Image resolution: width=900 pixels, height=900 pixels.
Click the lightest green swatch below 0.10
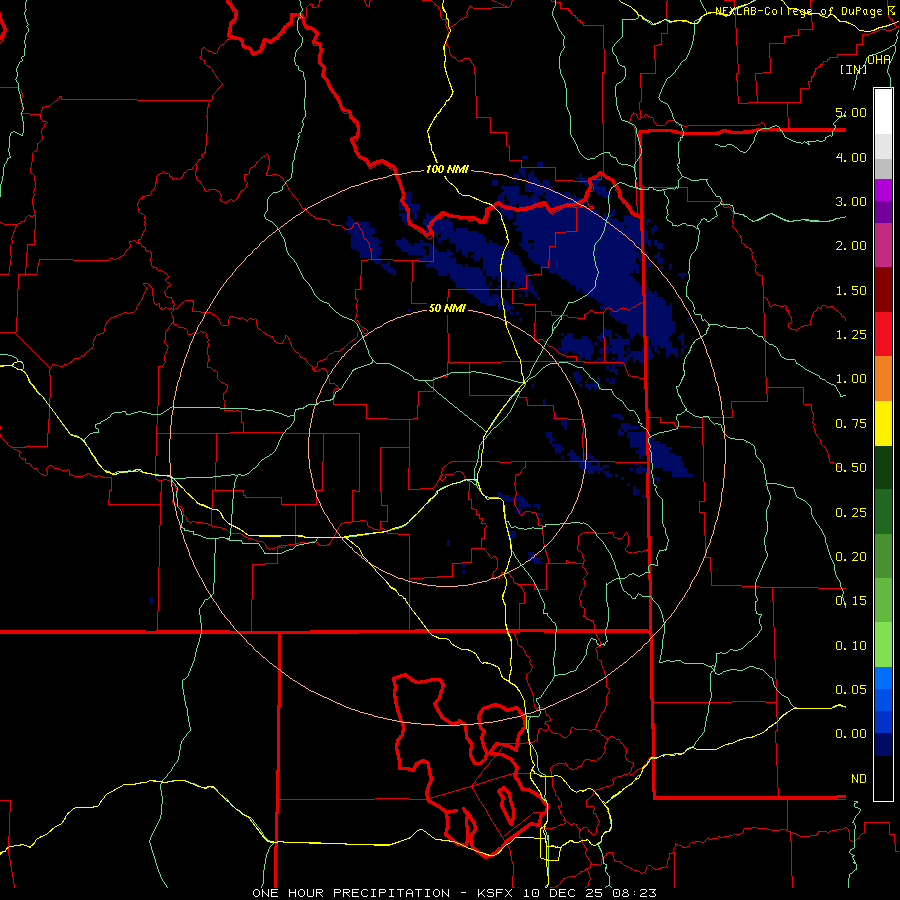(x=883, y=645)
